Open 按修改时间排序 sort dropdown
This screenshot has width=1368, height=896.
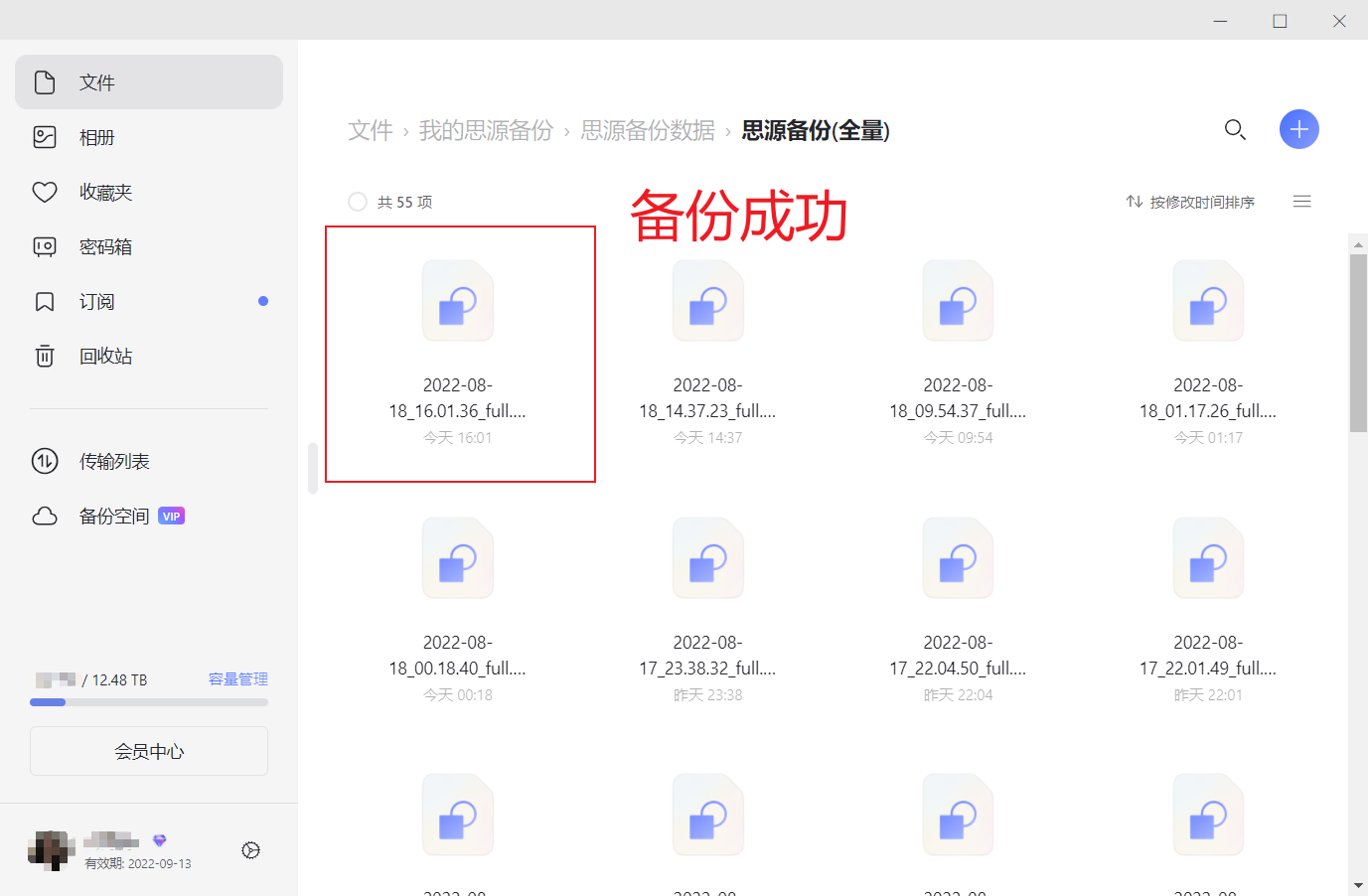point(1190,202)
